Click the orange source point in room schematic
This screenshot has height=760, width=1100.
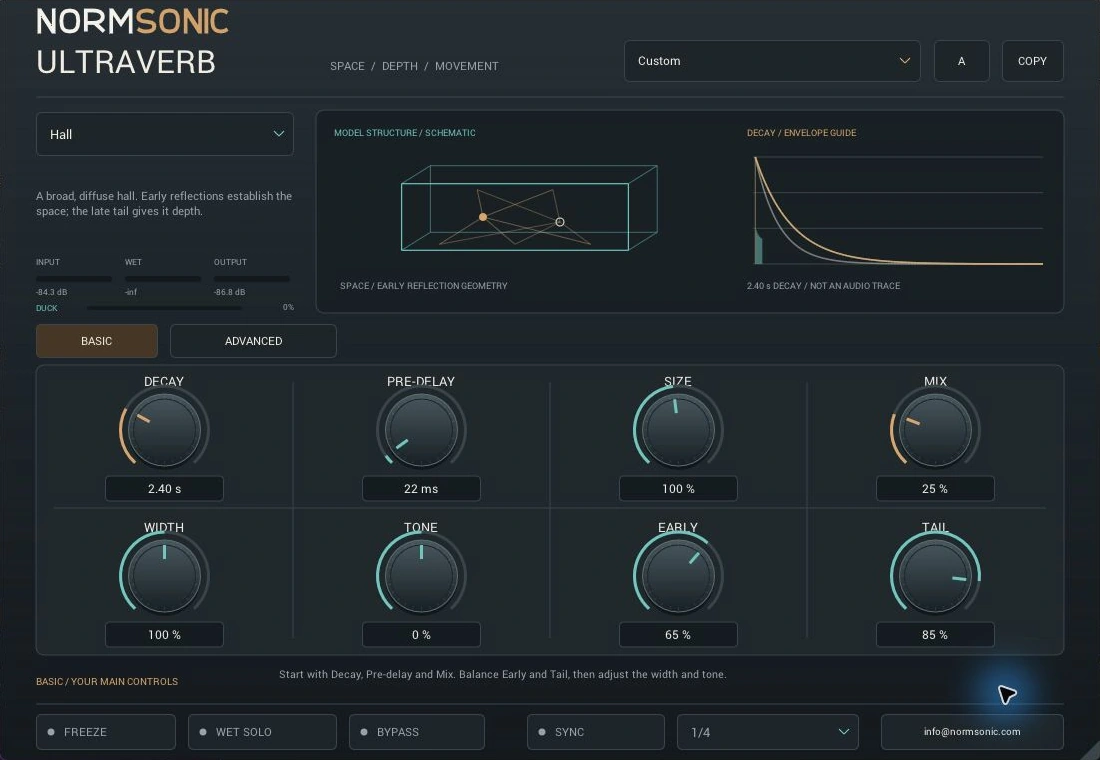coord(483,217)
